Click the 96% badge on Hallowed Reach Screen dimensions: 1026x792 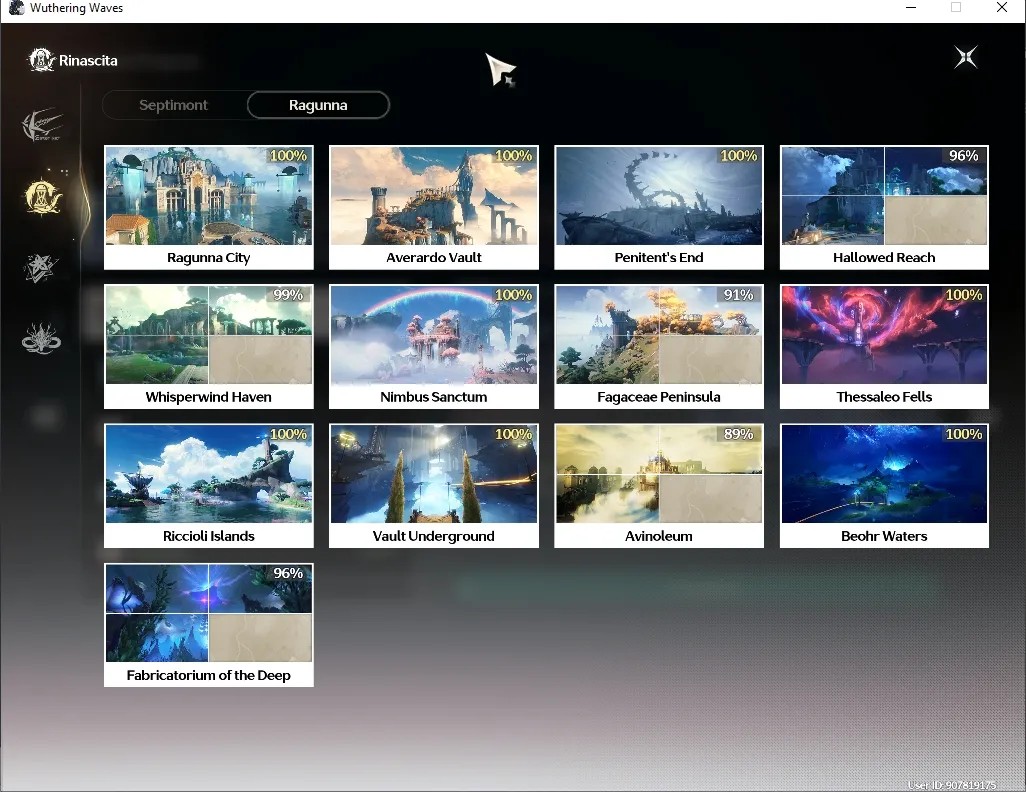pyautogui.click(x=963, y=156)
